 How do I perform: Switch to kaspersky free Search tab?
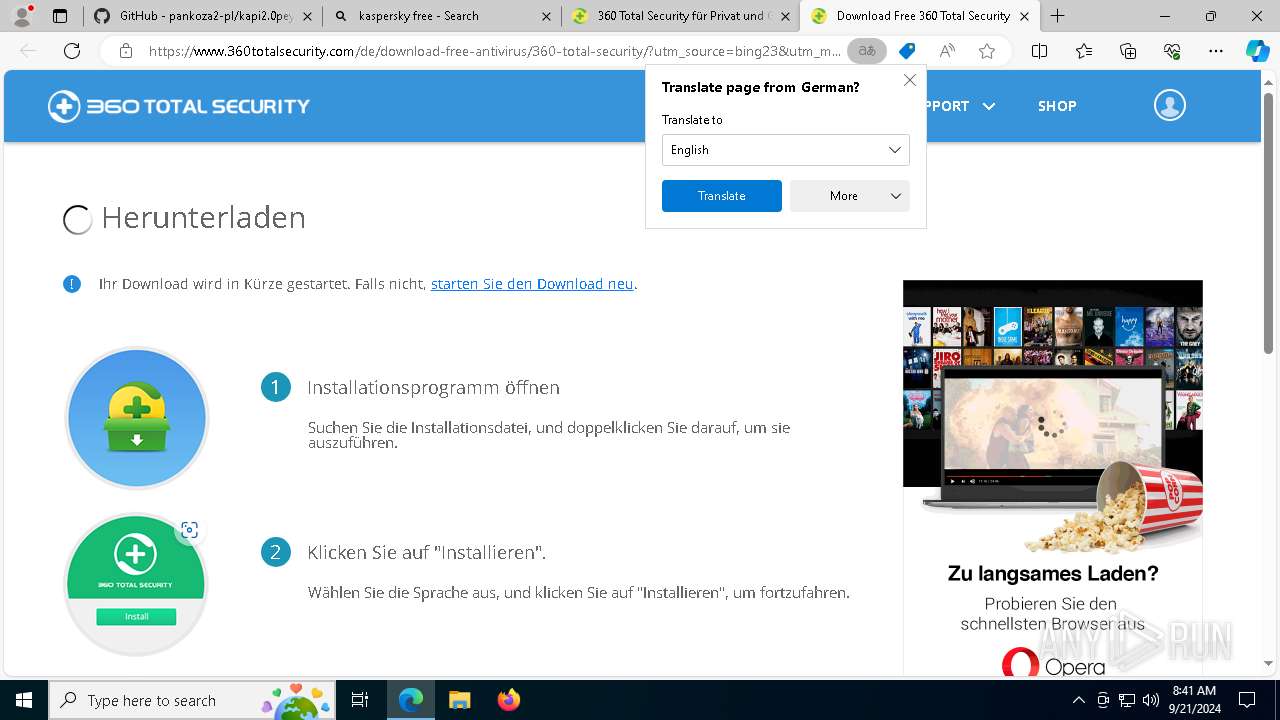tap(441, 16)
